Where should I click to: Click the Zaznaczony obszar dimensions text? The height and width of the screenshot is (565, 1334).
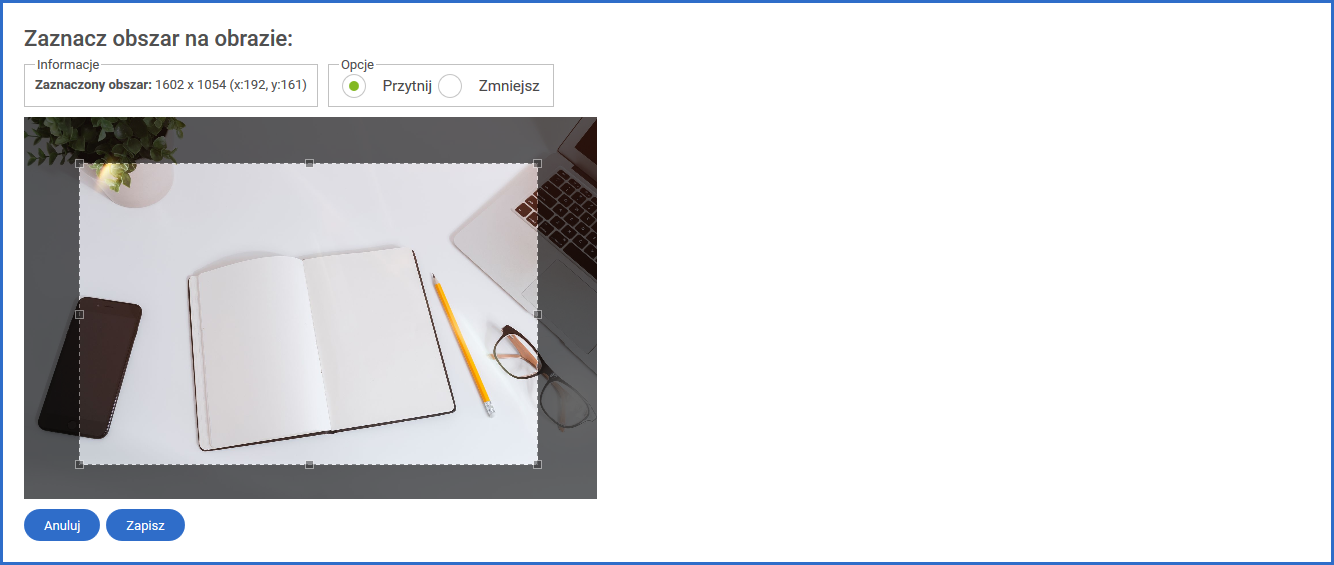pyautogui.click(x=170, y=85)
